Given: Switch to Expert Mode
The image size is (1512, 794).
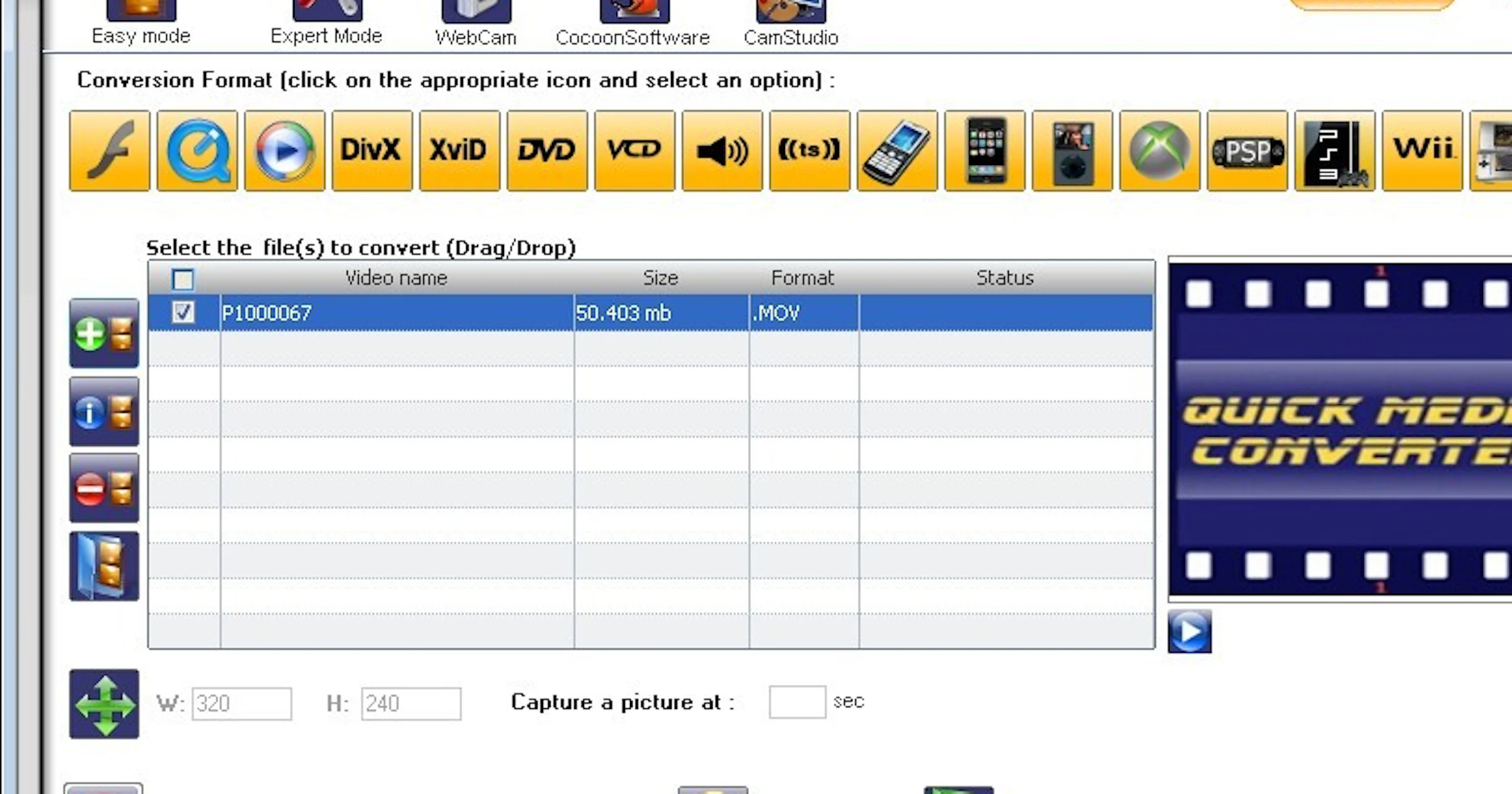Looking at the screenshot, I should [x=326, y=22].
